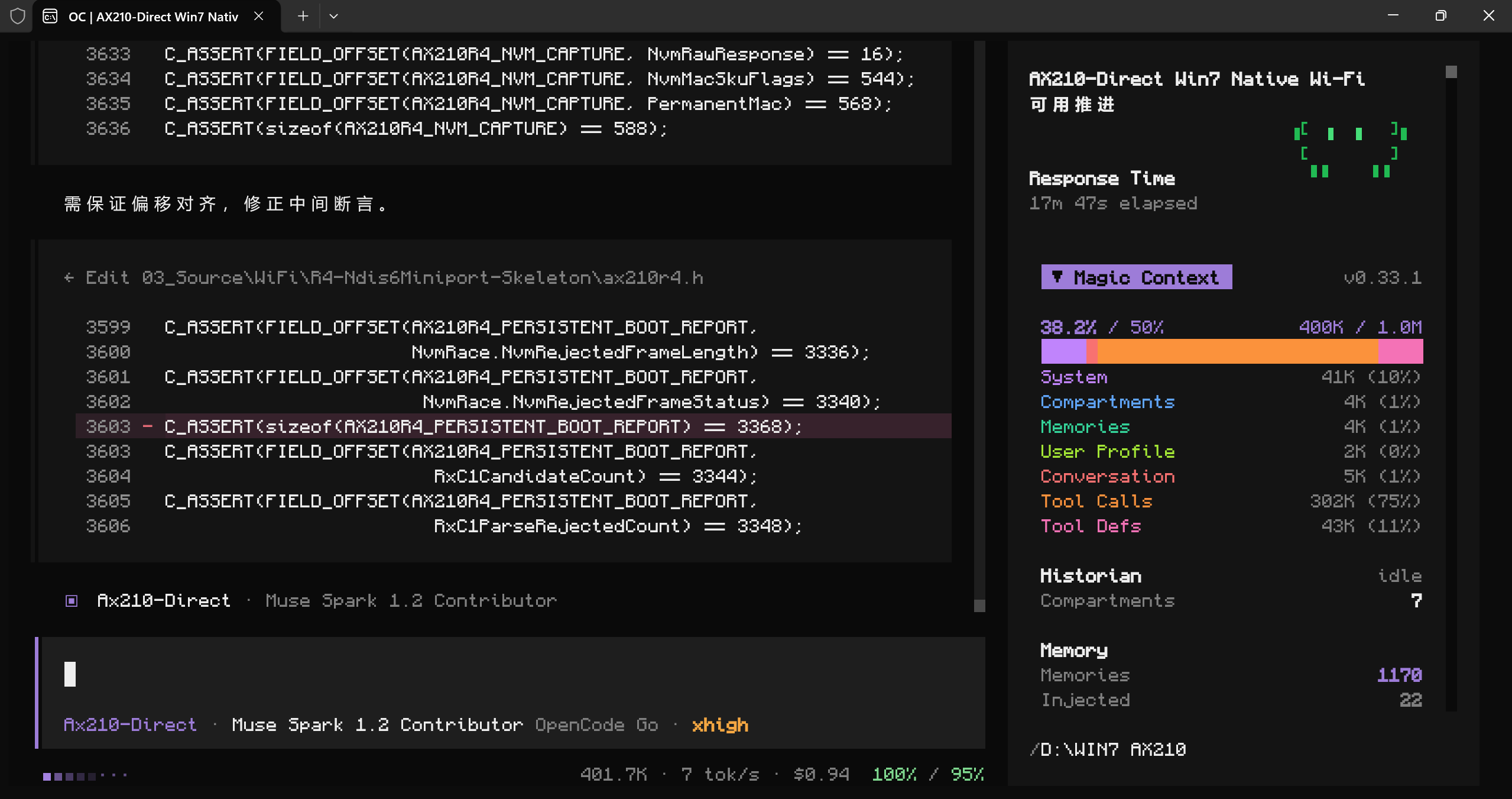
Task: Click the 38.2% / 50% usage label
Action: [x=1102, y=327]
